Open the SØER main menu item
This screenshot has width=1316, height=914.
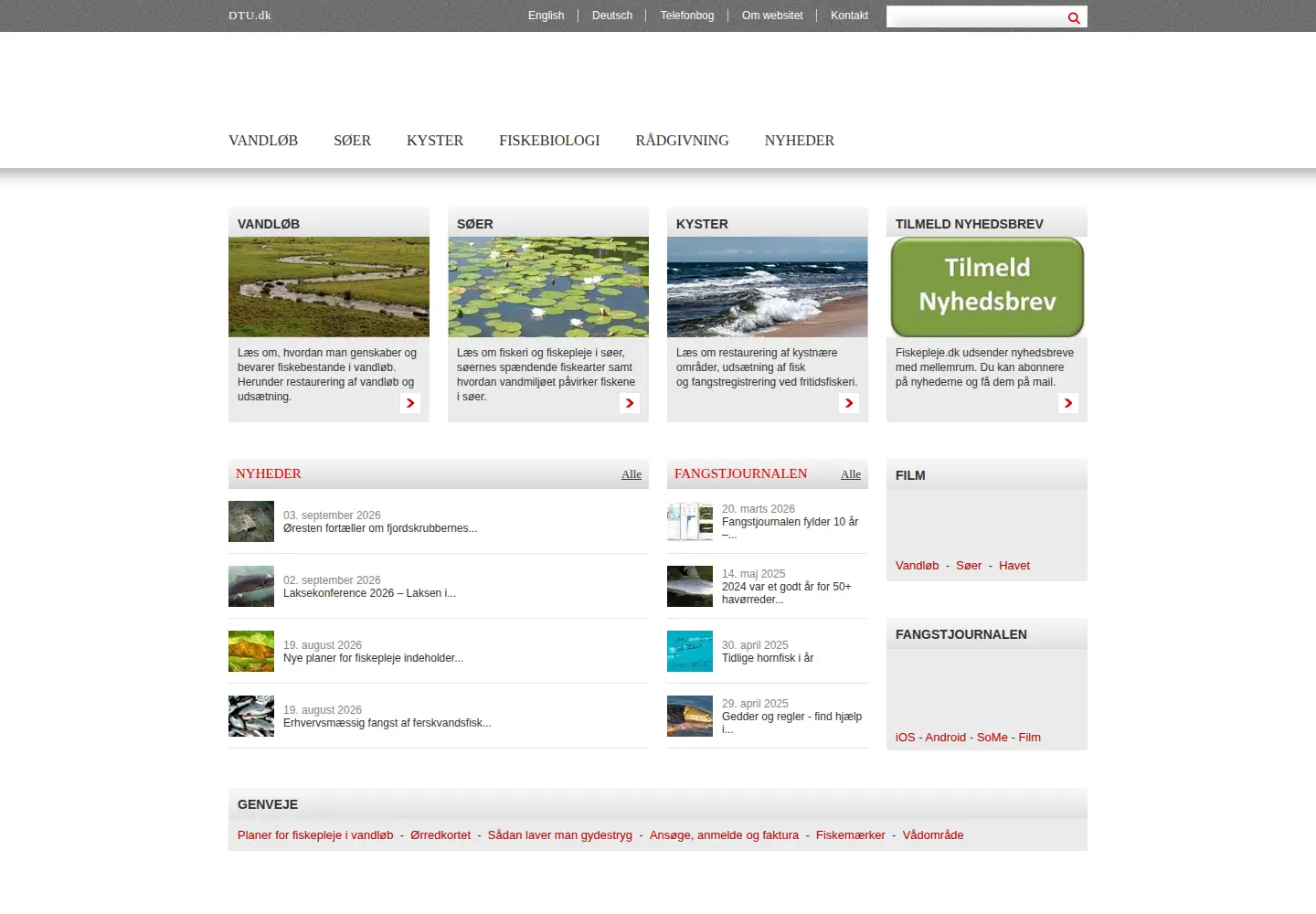(352, 141)
